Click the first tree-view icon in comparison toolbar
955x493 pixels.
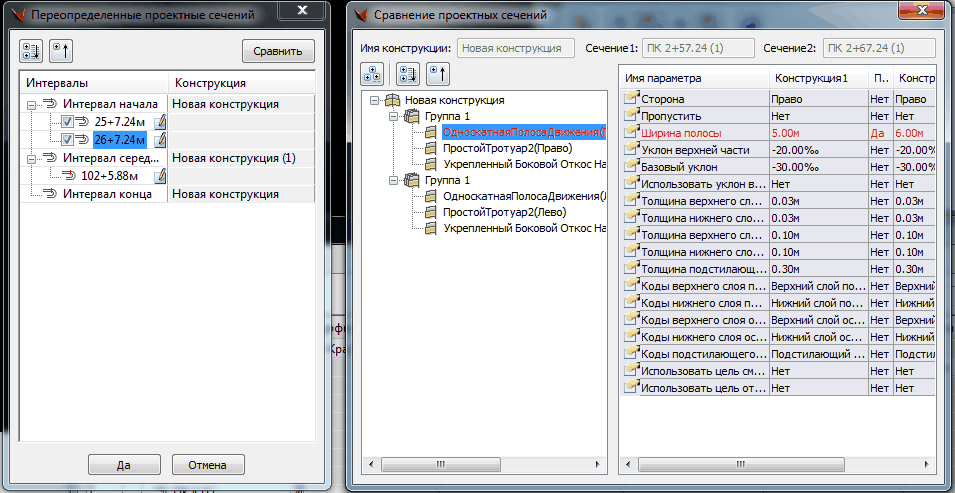click(373, 73)
